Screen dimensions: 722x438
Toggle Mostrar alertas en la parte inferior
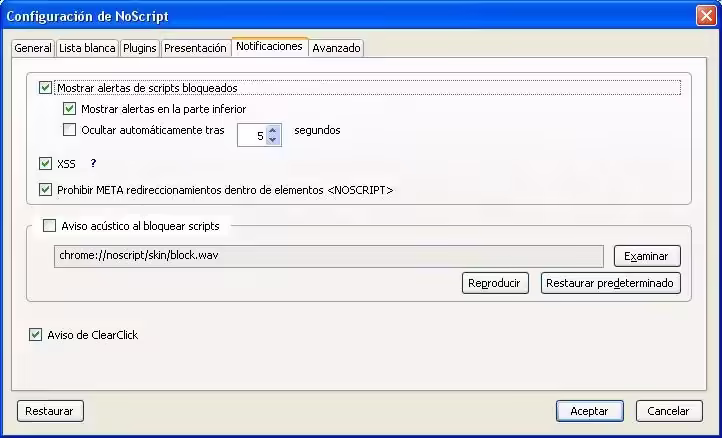click(69, 109)
